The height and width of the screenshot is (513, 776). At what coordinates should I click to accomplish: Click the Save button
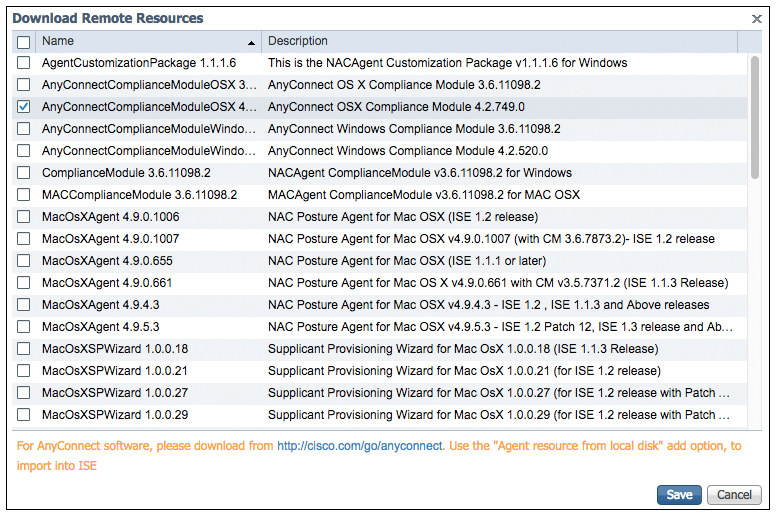coord(679,495)
